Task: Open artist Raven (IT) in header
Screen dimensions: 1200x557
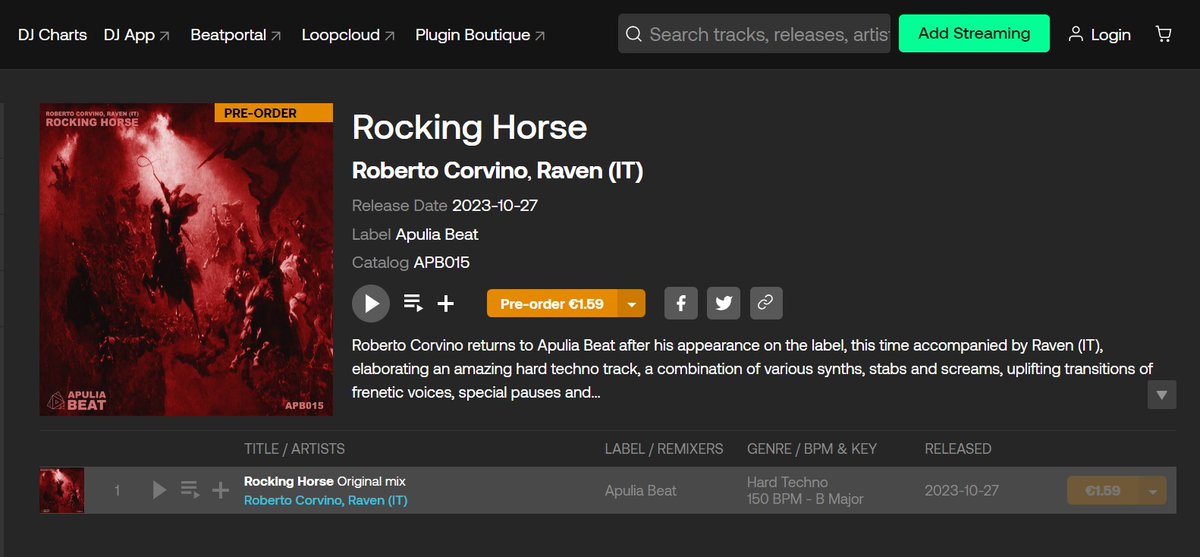Action: pyautogui.click(x=590, y=171)
